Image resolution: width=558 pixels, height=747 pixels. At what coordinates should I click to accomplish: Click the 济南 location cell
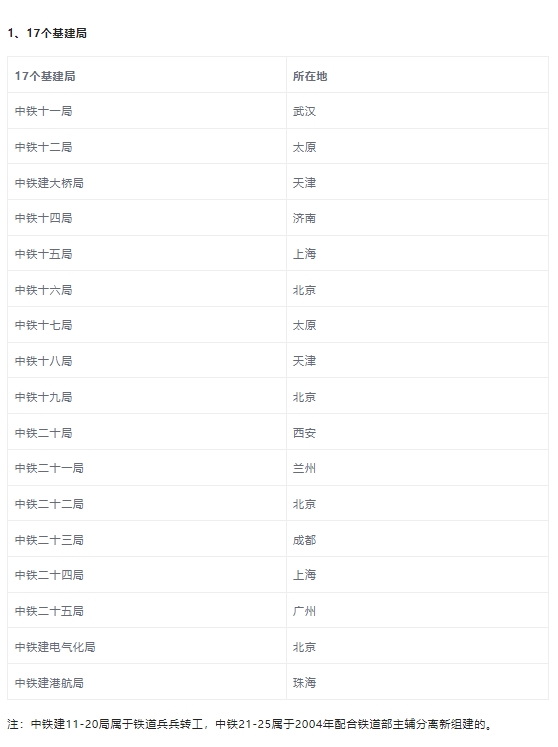417,218
